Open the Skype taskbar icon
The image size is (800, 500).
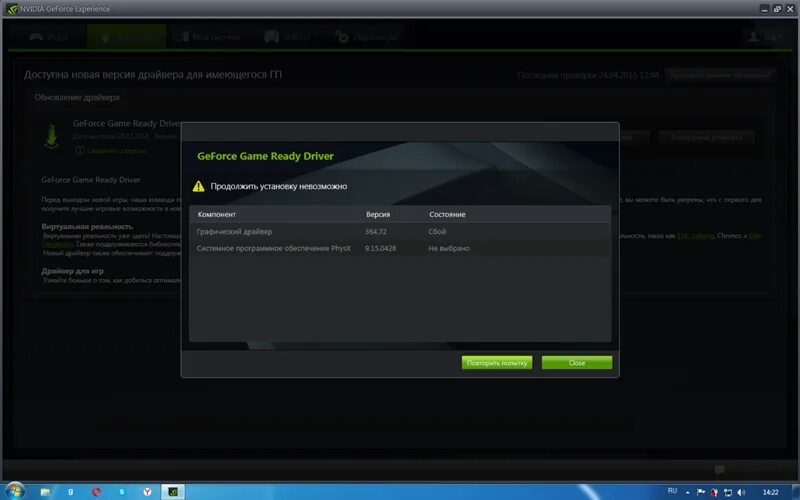pos(121,492)
